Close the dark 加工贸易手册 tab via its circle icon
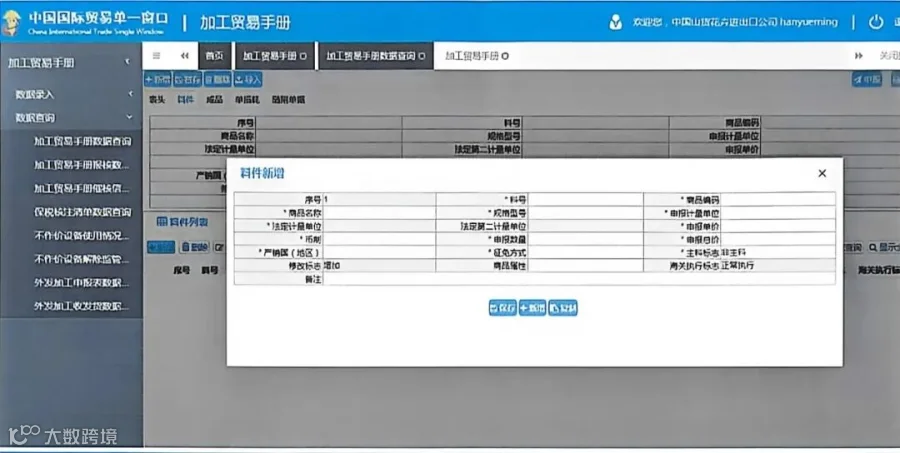Viewport: 900px width, 453px height. [303, 56]
